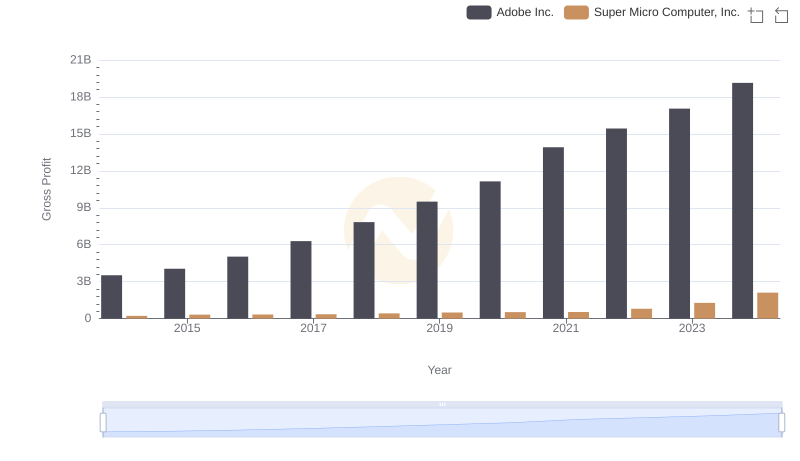
Task: Click the Super Micro bar for 2021
Action: pos(579,315)
